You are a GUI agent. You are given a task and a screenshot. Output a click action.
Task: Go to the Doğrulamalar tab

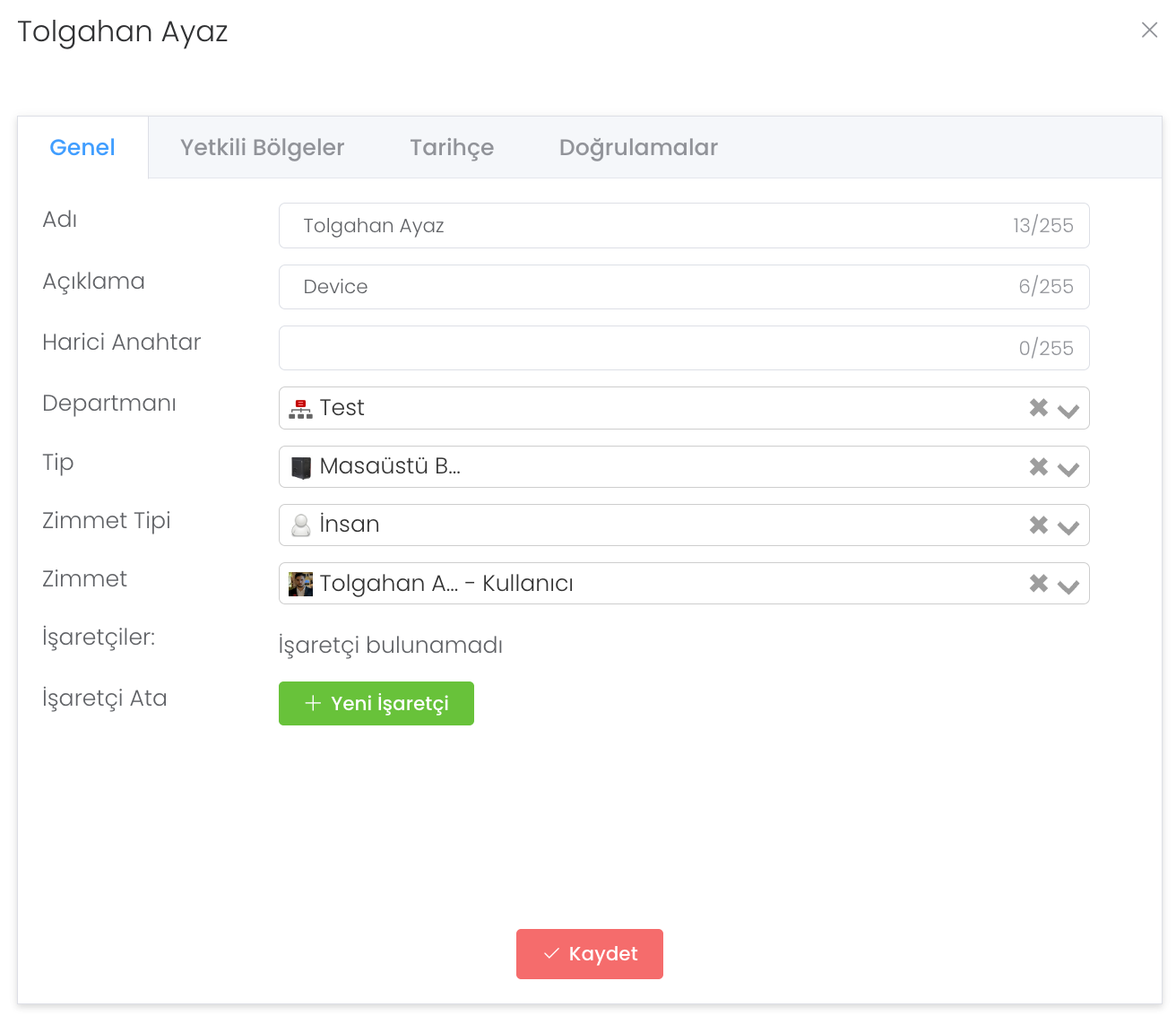[638, 148]
